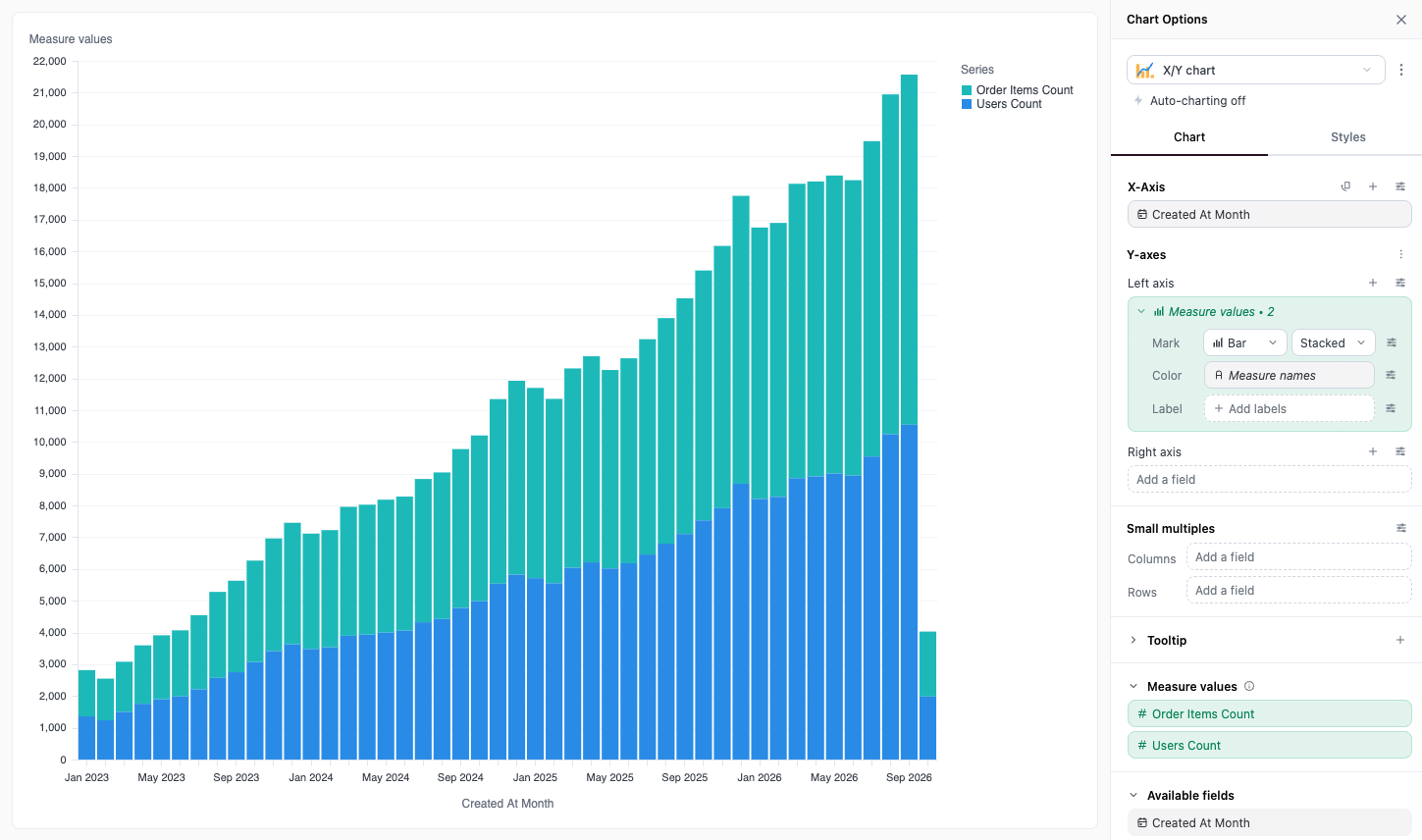Toggle Auto-charting off lightning icon

coord(1138,101)
